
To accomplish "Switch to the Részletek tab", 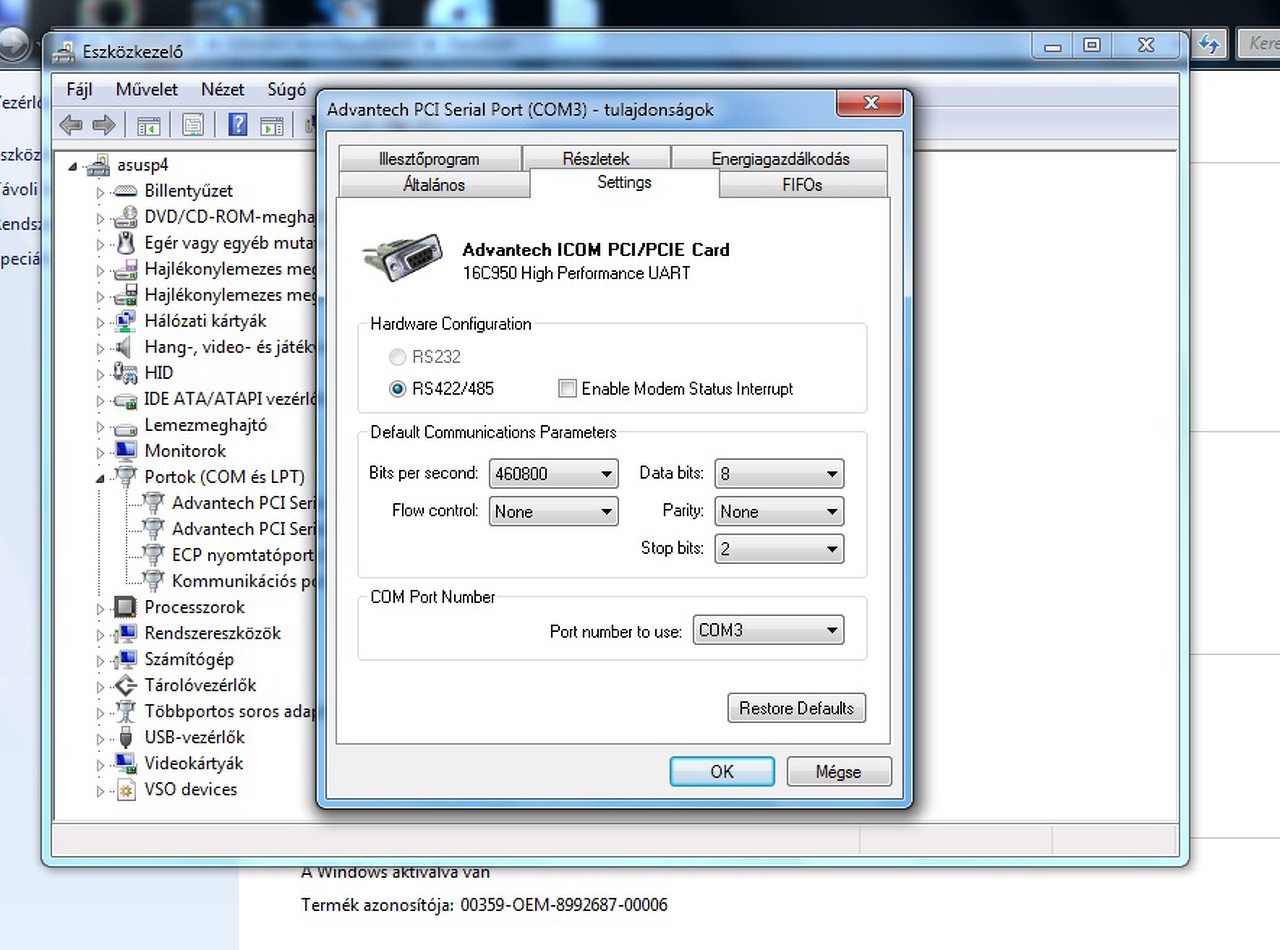I will click(596, 158).
